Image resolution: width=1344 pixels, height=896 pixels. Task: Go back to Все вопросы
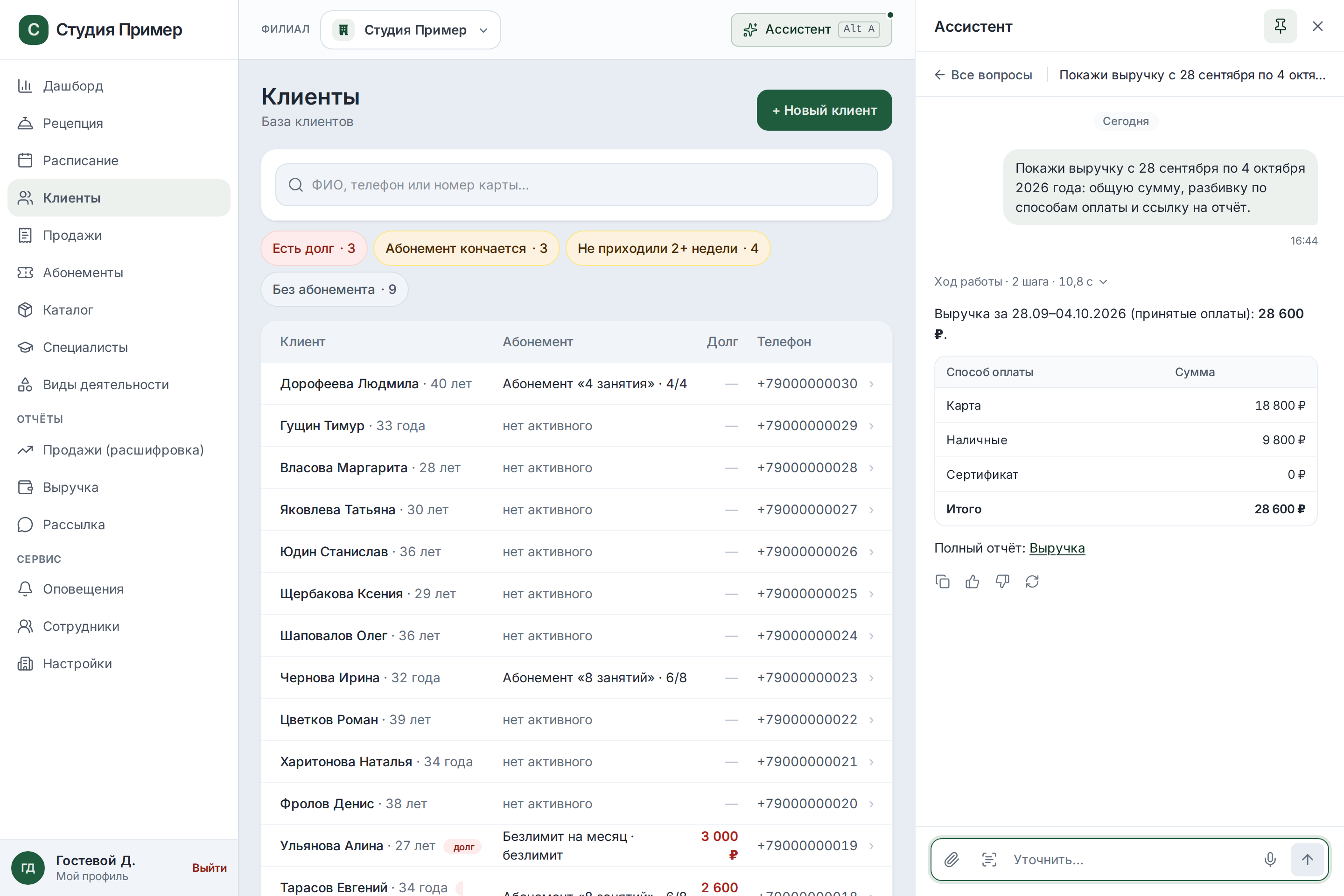(x=983, y=75)
